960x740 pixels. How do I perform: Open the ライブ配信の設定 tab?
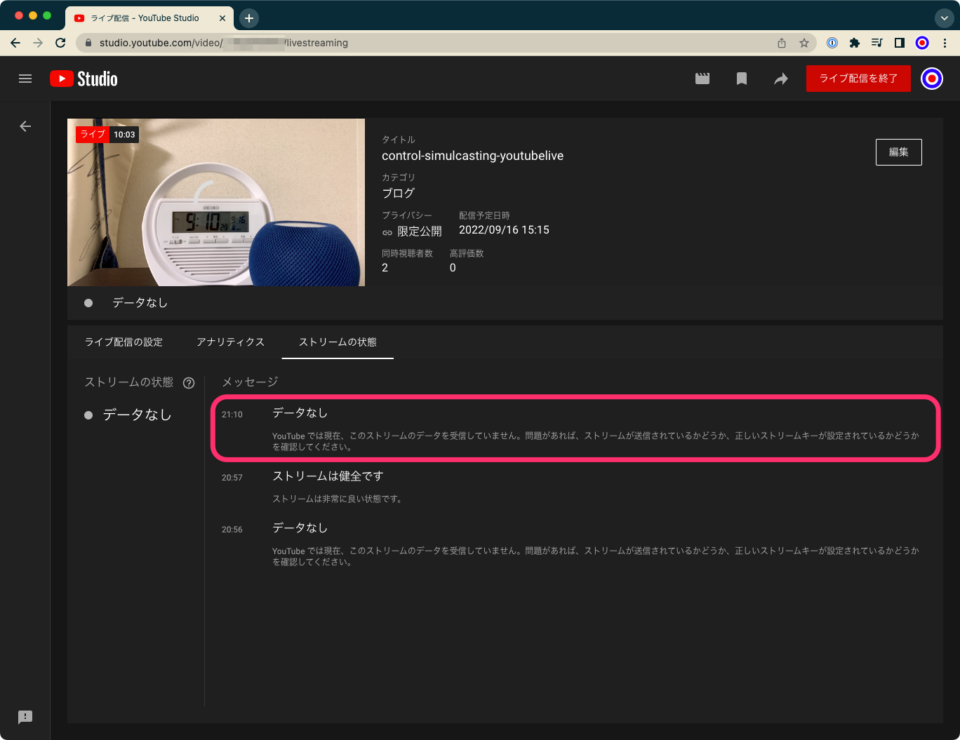coord(122,341)
